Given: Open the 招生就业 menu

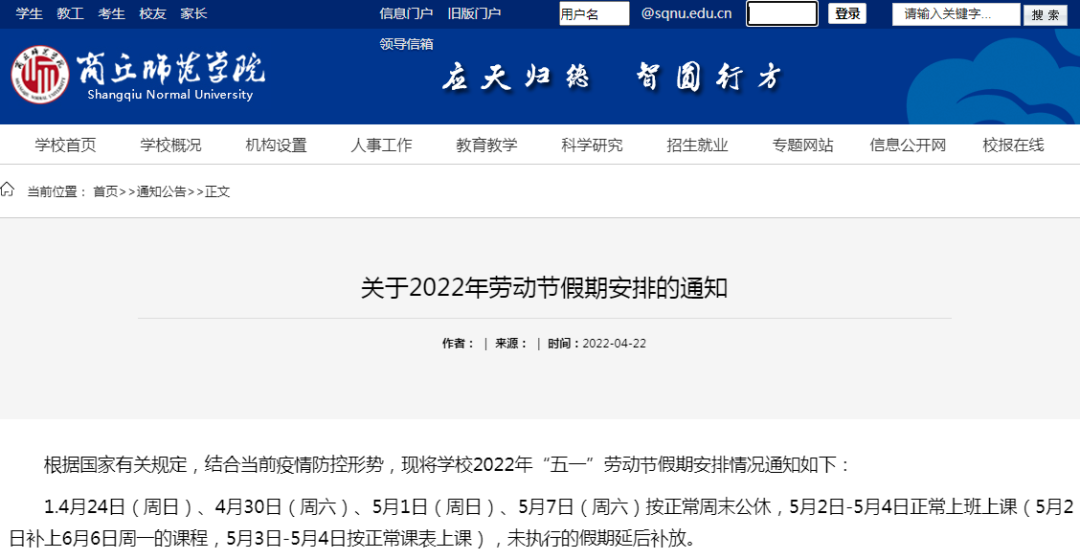Looking at the screenshot, I should 697,145.
